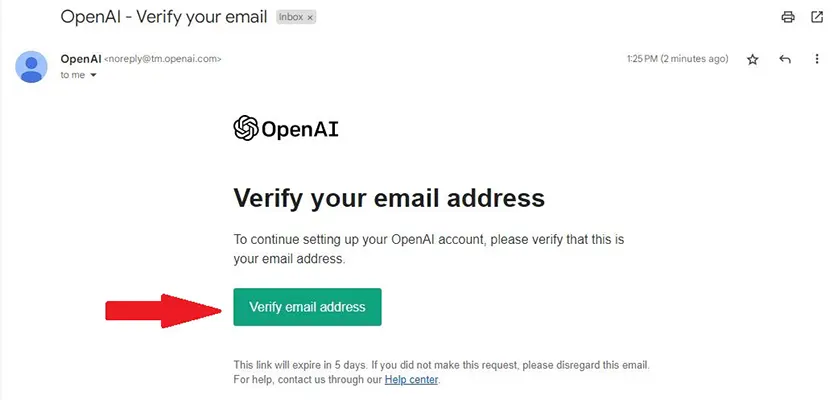
Task: Open the three-dot more options menu
Action: (x=817, y=59)
